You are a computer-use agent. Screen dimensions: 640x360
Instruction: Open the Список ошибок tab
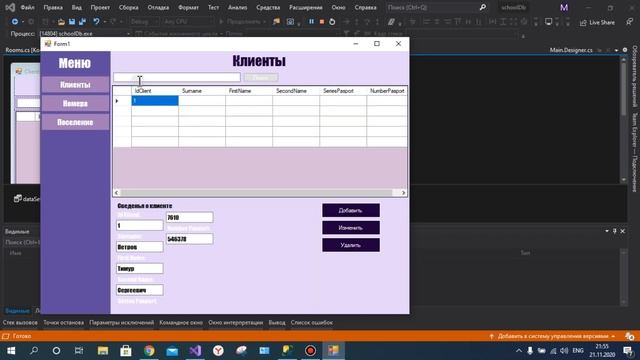(x=311, y=323)
